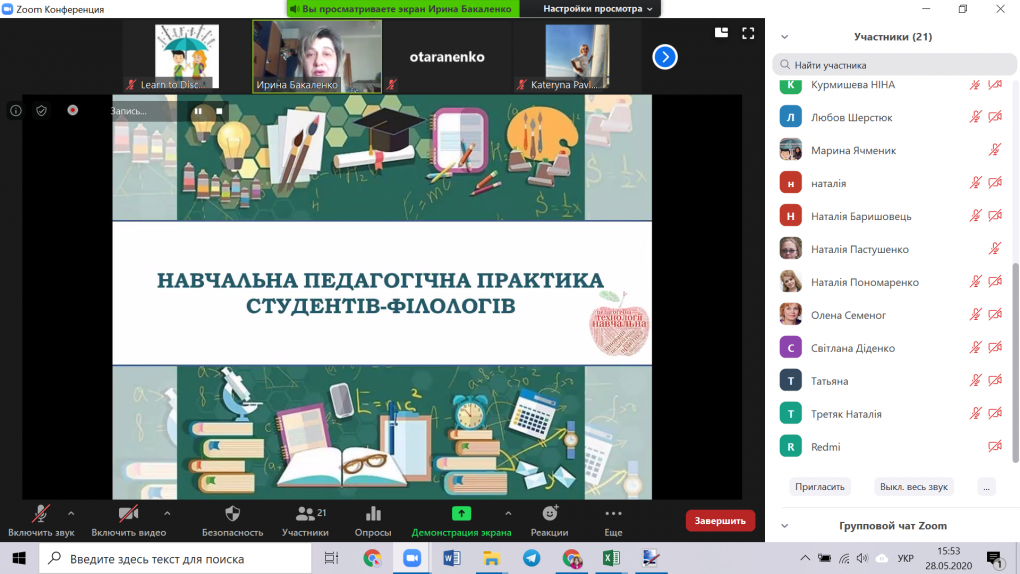Open Windows Start menu
This screenshot has height=574, width=1020.
coord(19,558)
